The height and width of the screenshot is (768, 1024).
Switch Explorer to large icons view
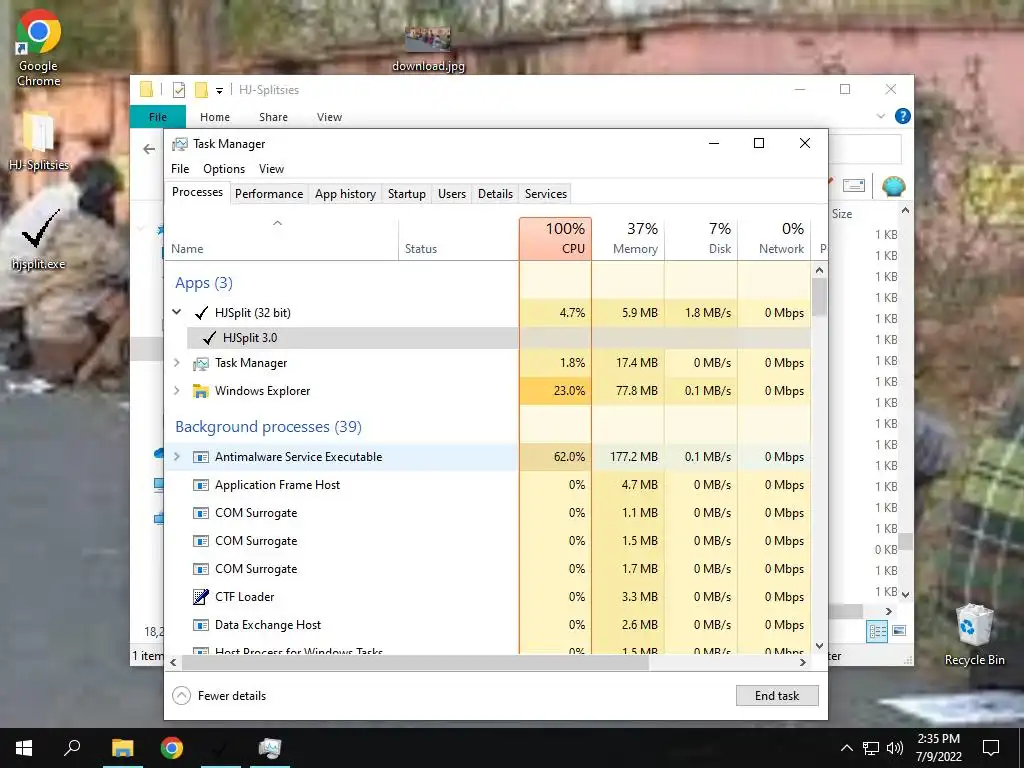point(899,631)
